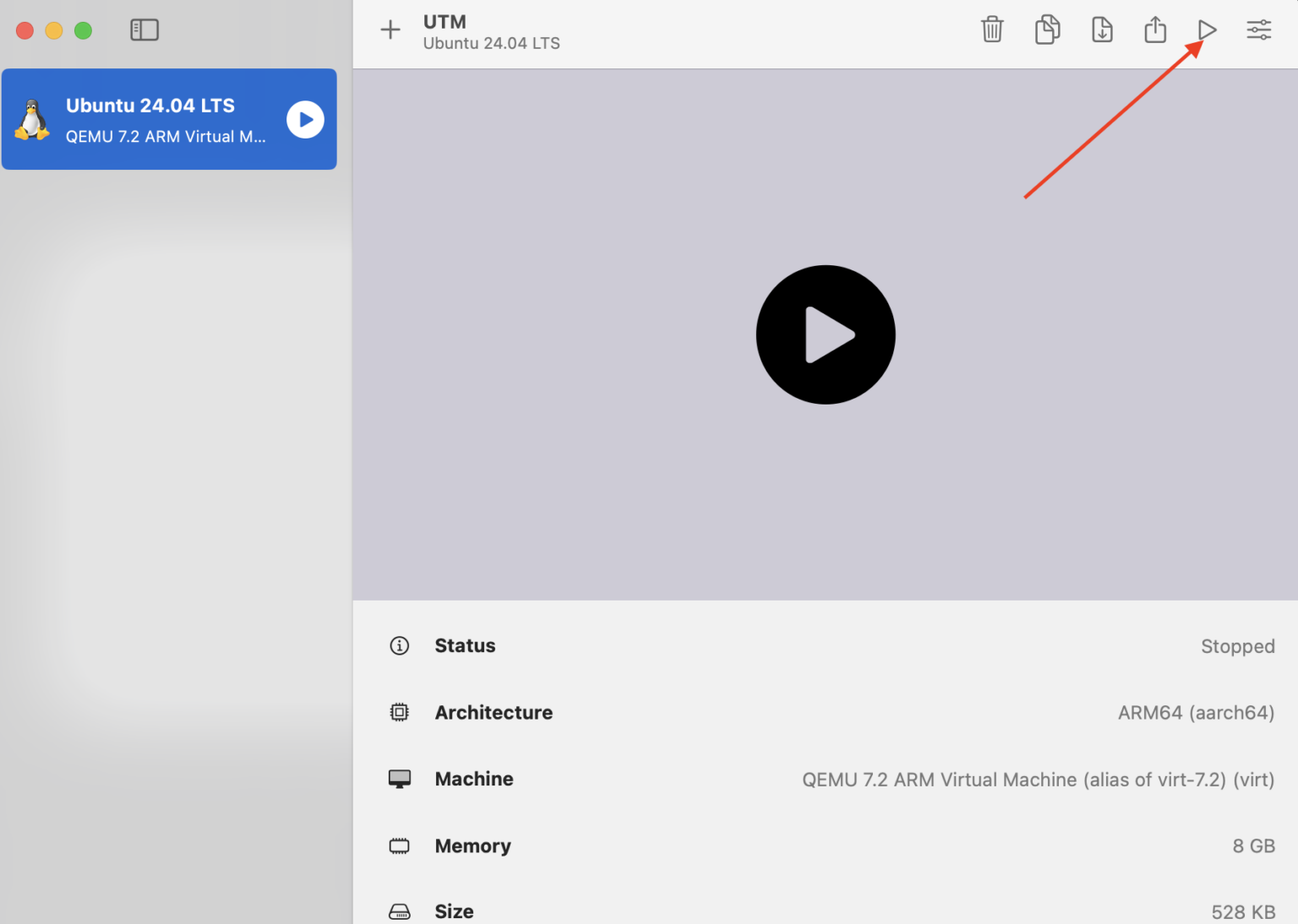The height and width of the screenshot is (924, 1298).
Task: Open VM settings via the sliders icon
Action: click(x=1259, y=30)
